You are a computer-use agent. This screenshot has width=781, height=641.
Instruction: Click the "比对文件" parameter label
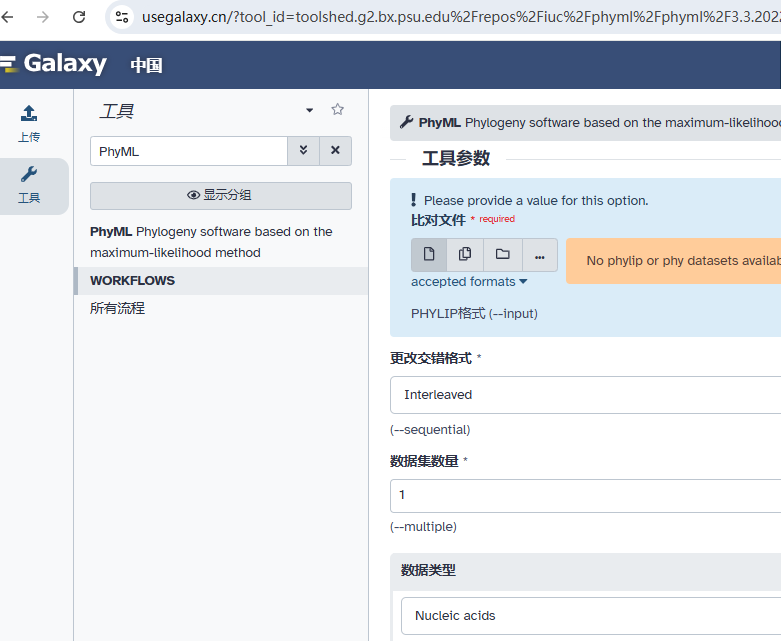[438, 220]
